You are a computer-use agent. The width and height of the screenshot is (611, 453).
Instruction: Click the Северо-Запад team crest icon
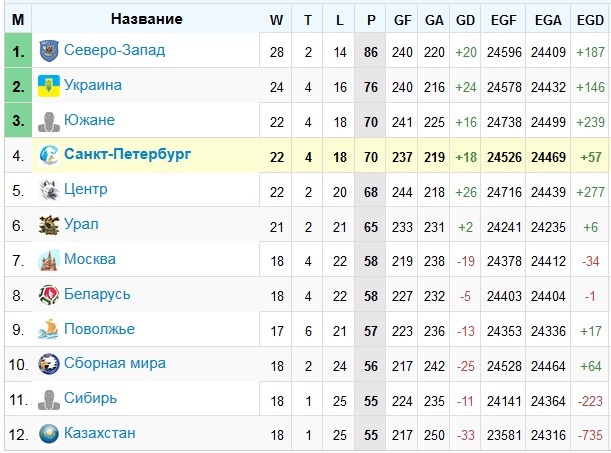(49, 51)
